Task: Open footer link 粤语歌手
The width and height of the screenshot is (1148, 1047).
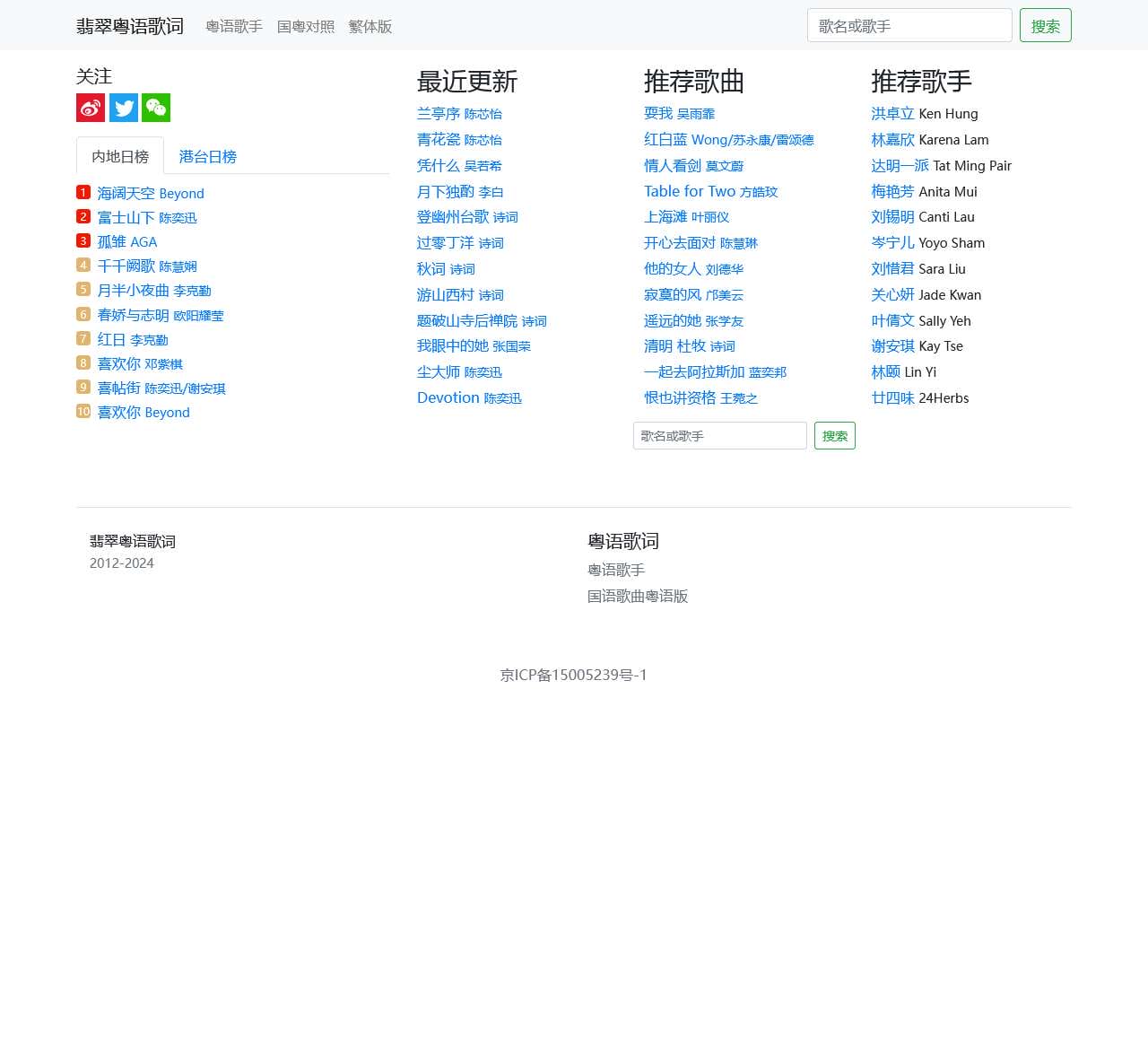Action: [616, 570]
